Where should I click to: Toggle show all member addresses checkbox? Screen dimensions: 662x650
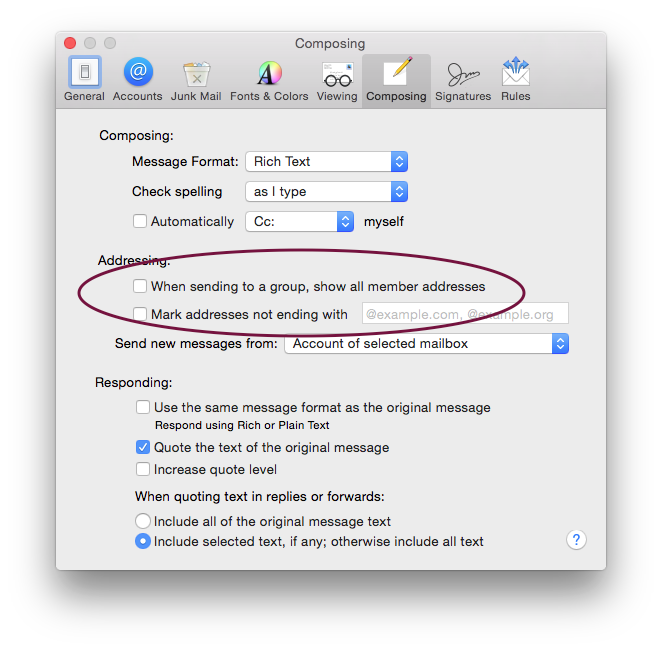click(x=140, y=286)
